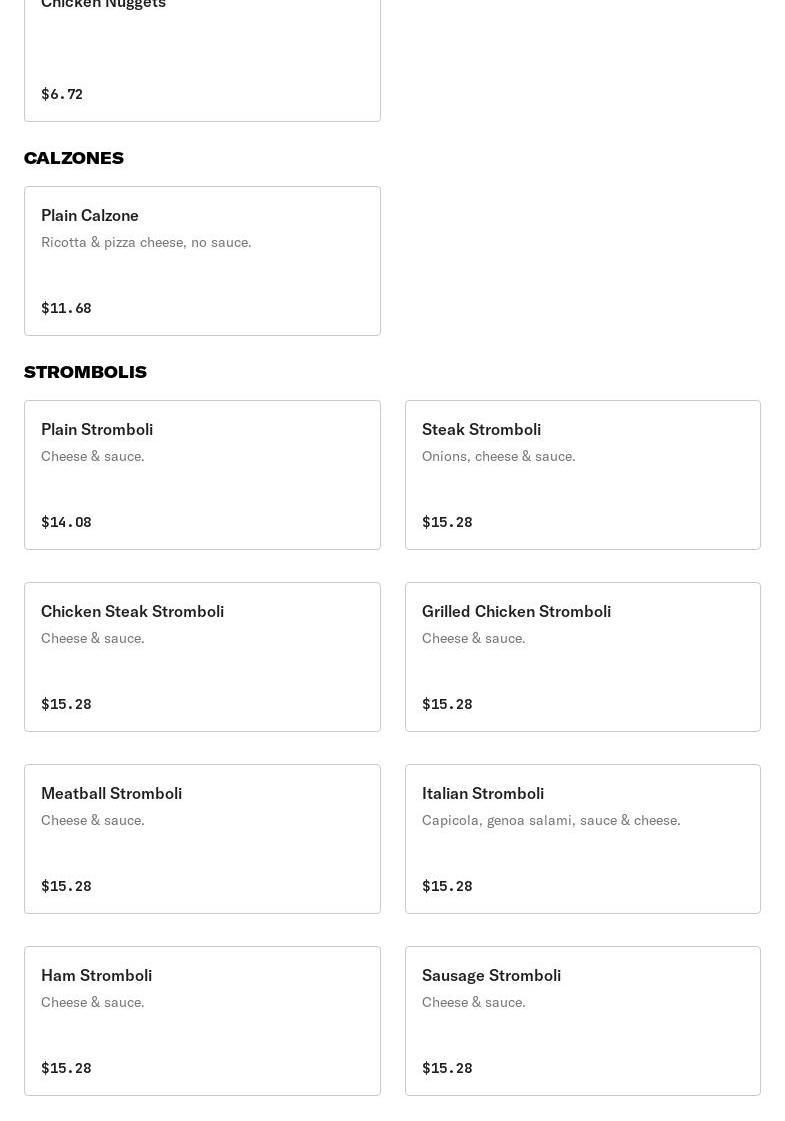
Task: Pick the Meatball Stromboli item
Action: pyautogui.click(x=202, y=839)
